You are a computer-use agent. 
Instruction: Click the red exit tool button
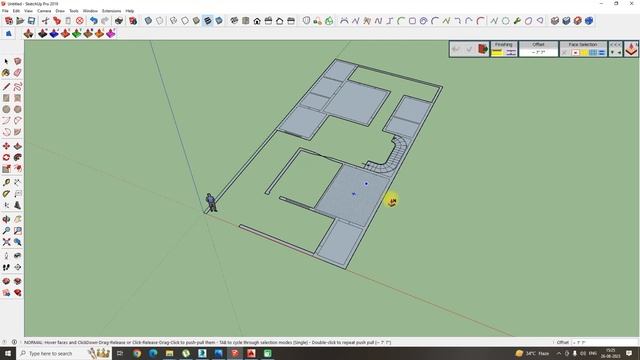pos(483,49)
